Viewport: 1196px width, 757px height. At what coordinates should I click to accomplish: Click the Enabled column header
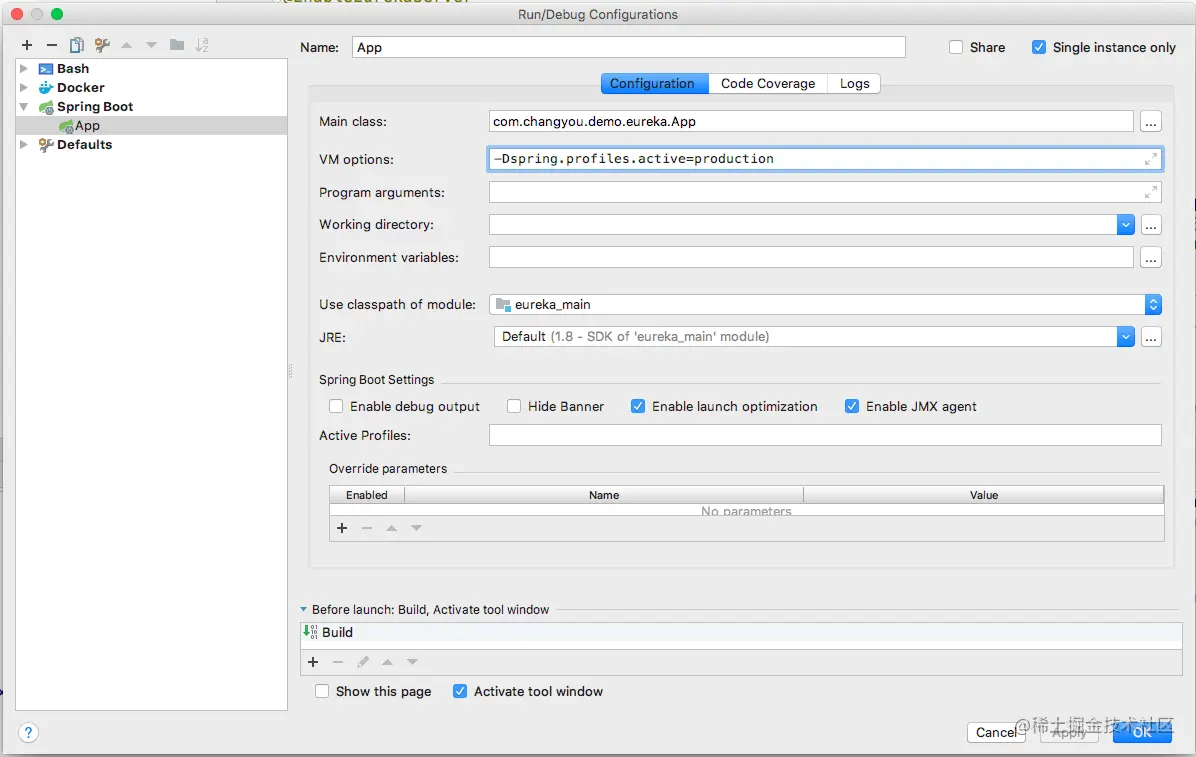[x=366, y=495]
